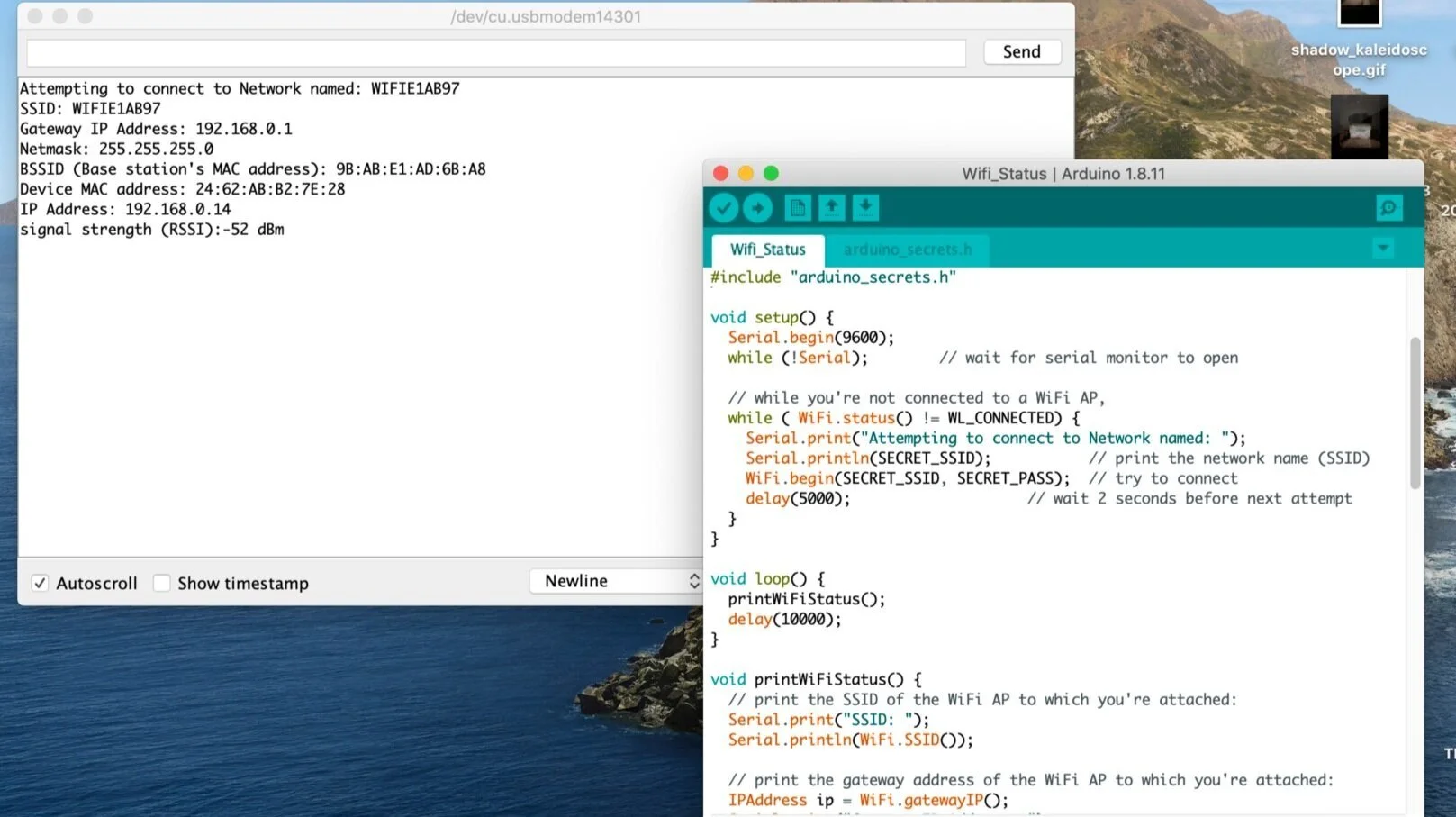Click 'Wifi_Status | Arduino 1.8.11' title bar

pyautogui.click(x=1063, y=174)
